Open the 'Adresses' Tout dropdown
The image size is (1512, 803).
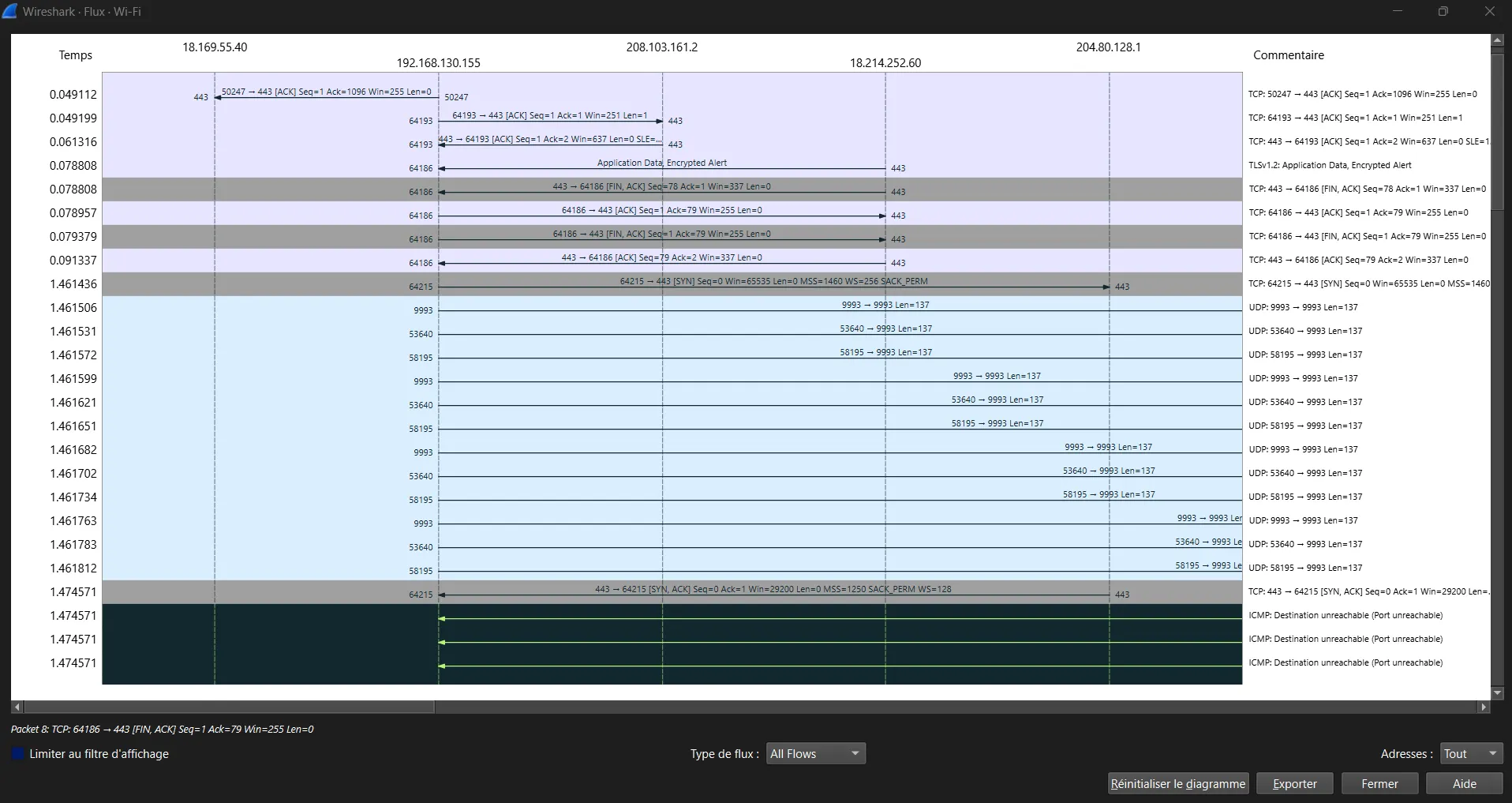pos(1470,754)
